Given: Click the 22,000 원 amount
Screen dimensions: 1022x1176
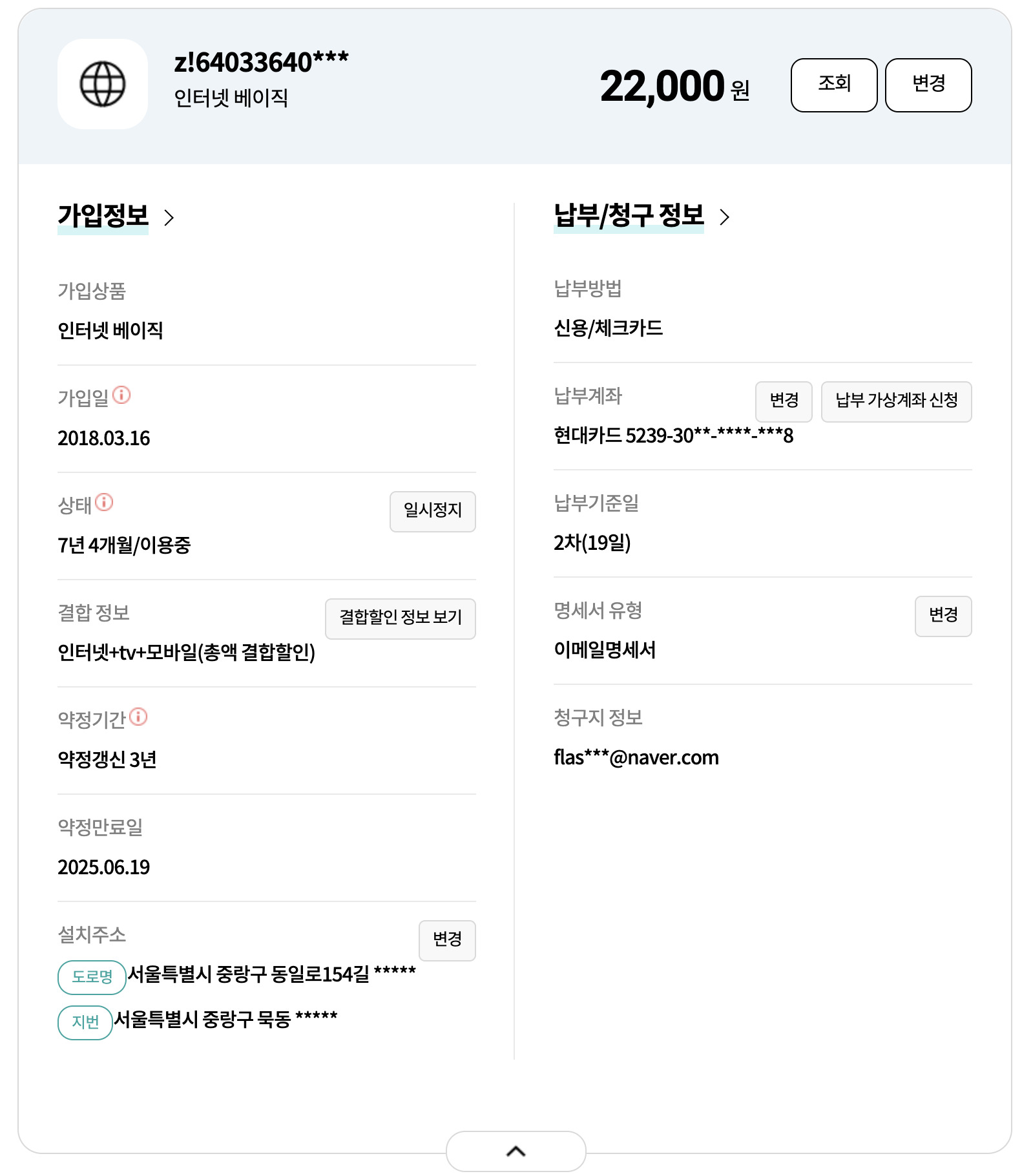Looking at the screenshot, I should 674,86.
